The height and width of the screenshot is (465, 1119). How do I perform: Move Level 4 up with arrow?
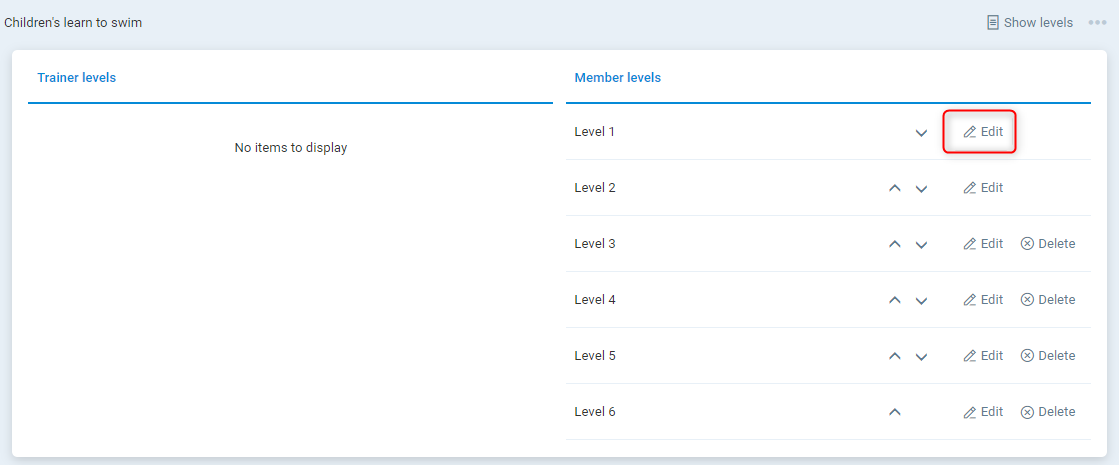(x=895, y=300)
